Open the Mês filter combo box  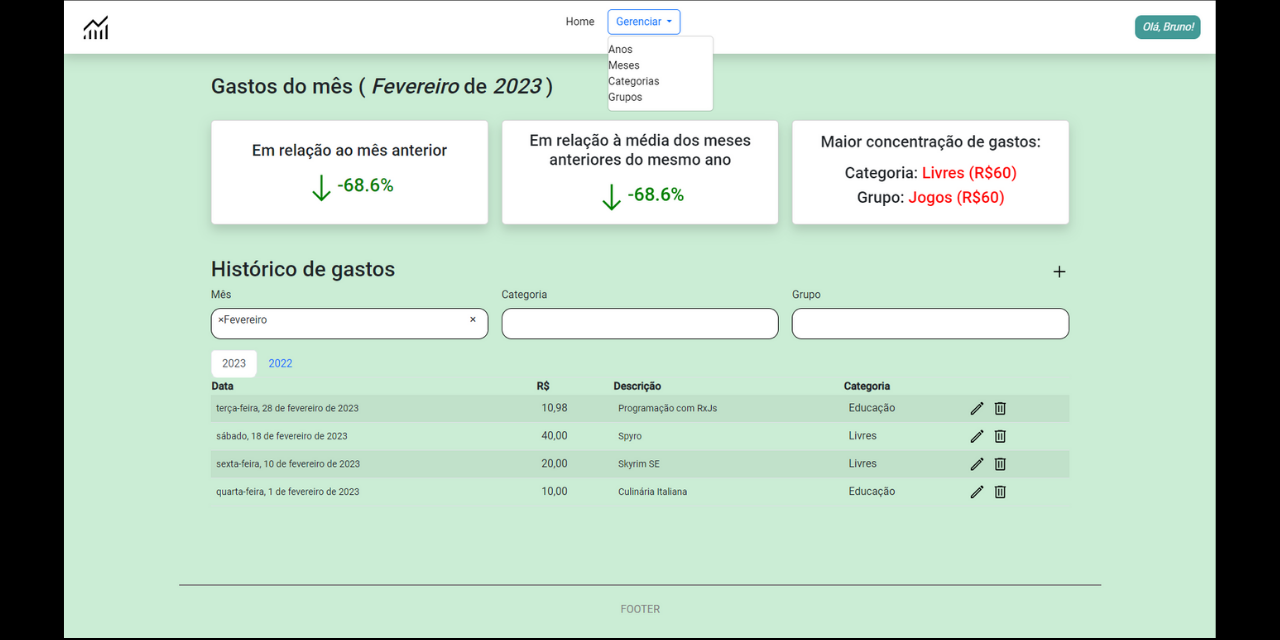[349, 323]
